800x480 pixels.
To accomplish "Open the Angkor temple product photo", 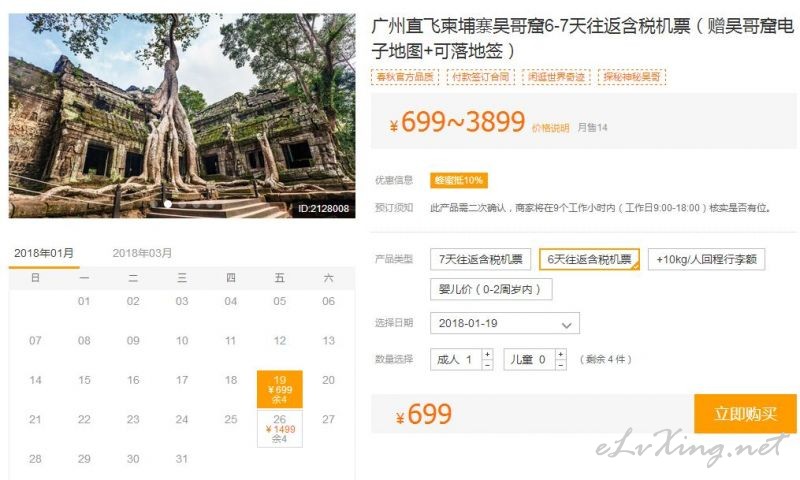I will click(x=182, y=116).
